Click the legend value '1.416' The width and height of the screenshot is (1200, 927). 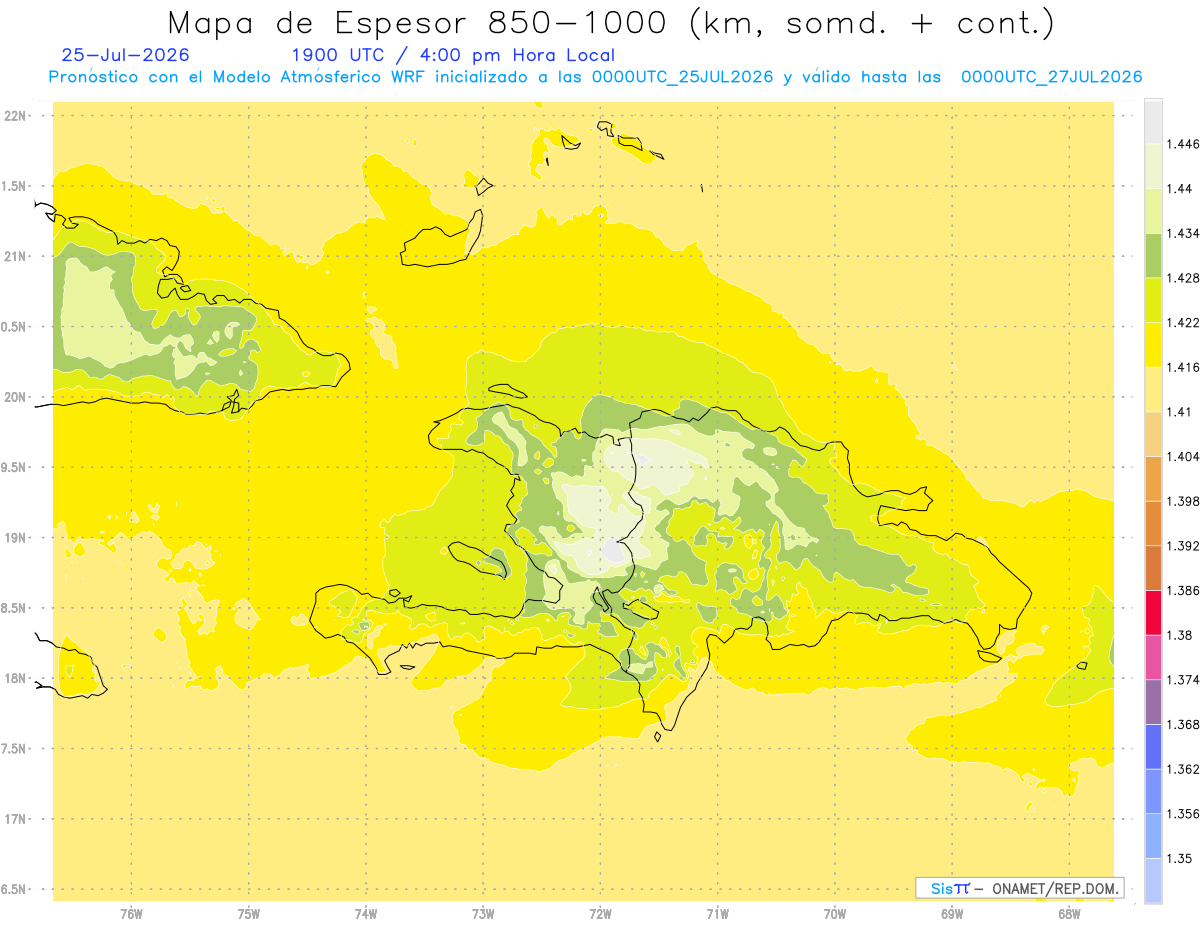tap(1183, 367)
